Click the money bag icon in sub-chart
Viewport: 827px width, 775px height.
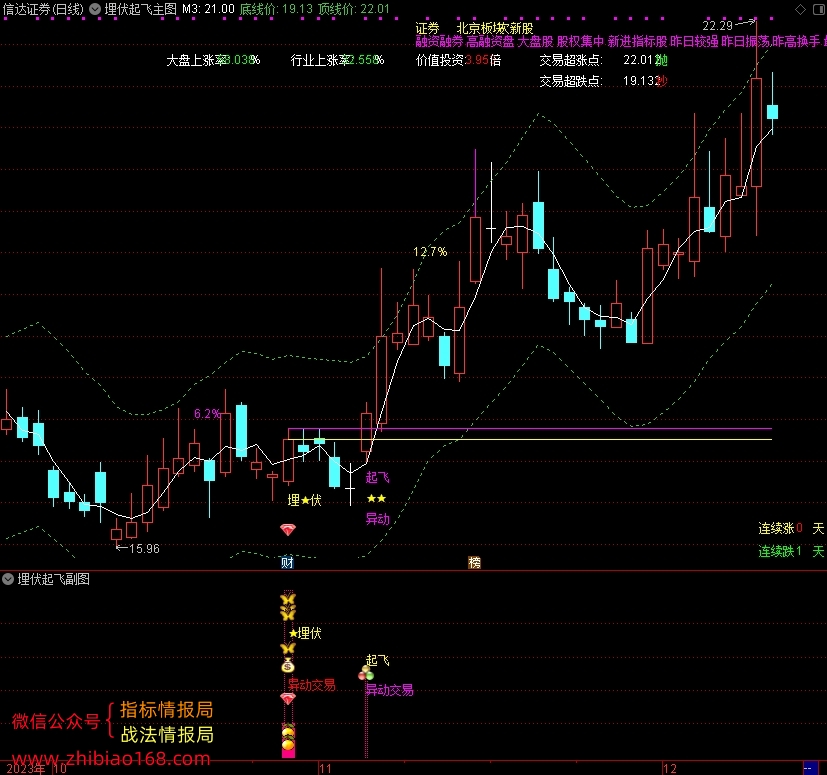(x=288, y=665)
